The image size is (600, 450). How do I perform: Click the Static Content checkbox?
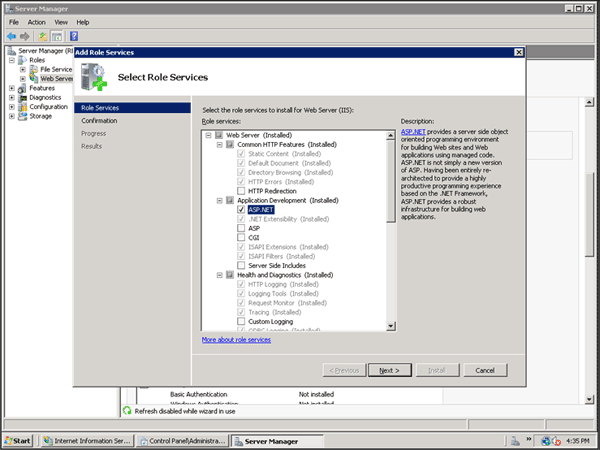[x=241, y=154]
